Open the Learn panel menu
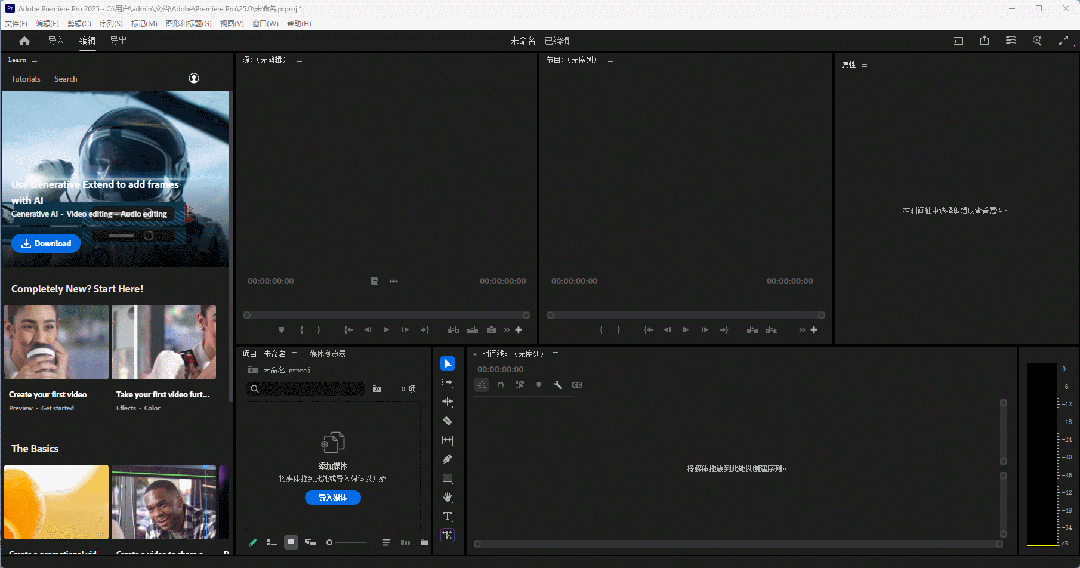The width and height of the screenshot is (1080, 568). click(x=34, y=61)
